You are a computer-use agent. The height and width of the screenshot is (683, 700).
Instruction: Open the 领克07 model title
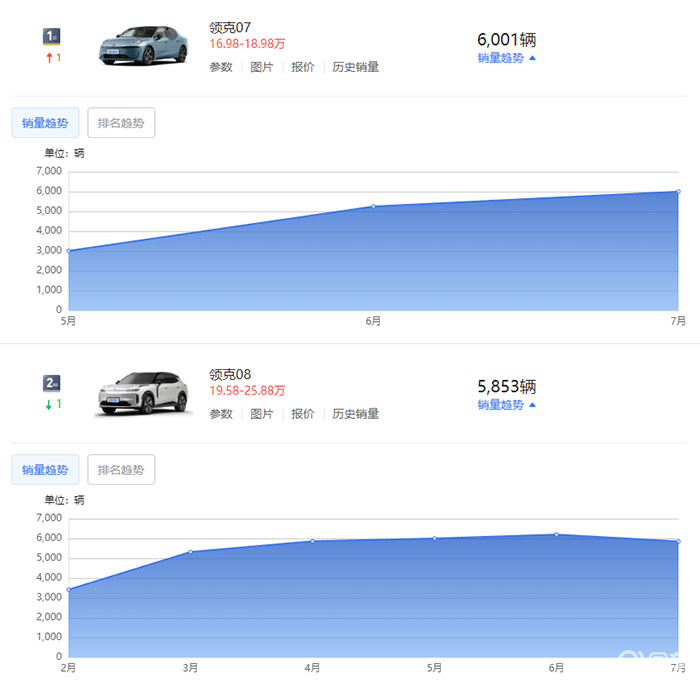(230, 28)
